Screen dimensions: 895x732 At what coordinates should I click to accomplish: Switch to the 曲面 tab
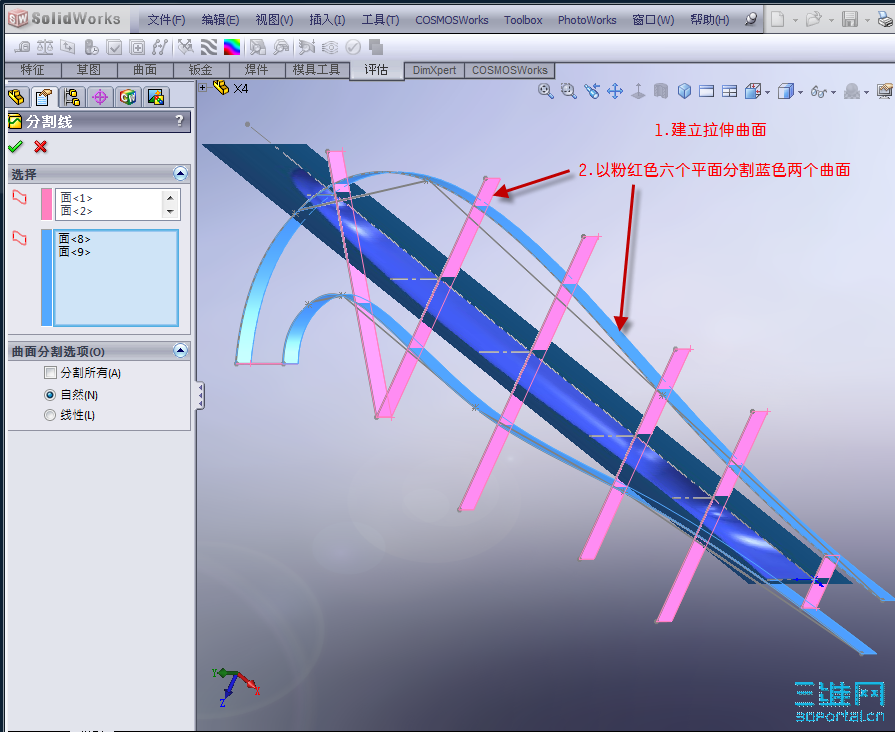coord(145,70)
